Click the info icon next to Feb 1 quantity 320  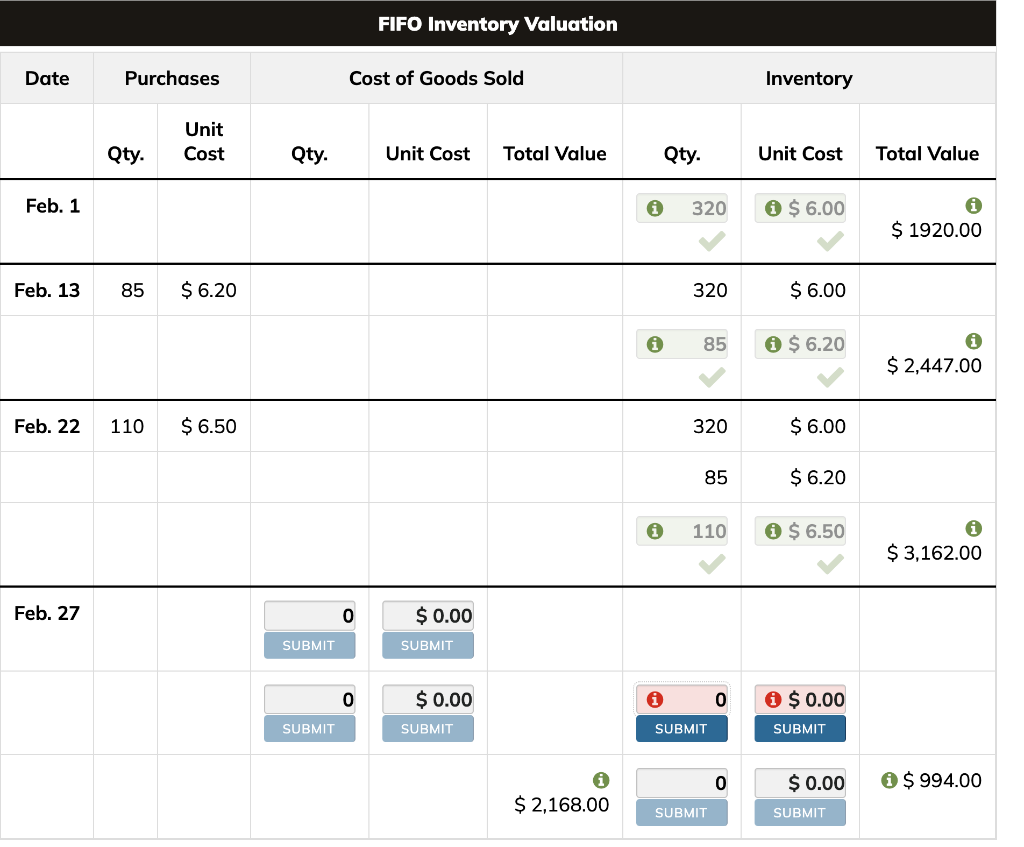click(657, 207)
